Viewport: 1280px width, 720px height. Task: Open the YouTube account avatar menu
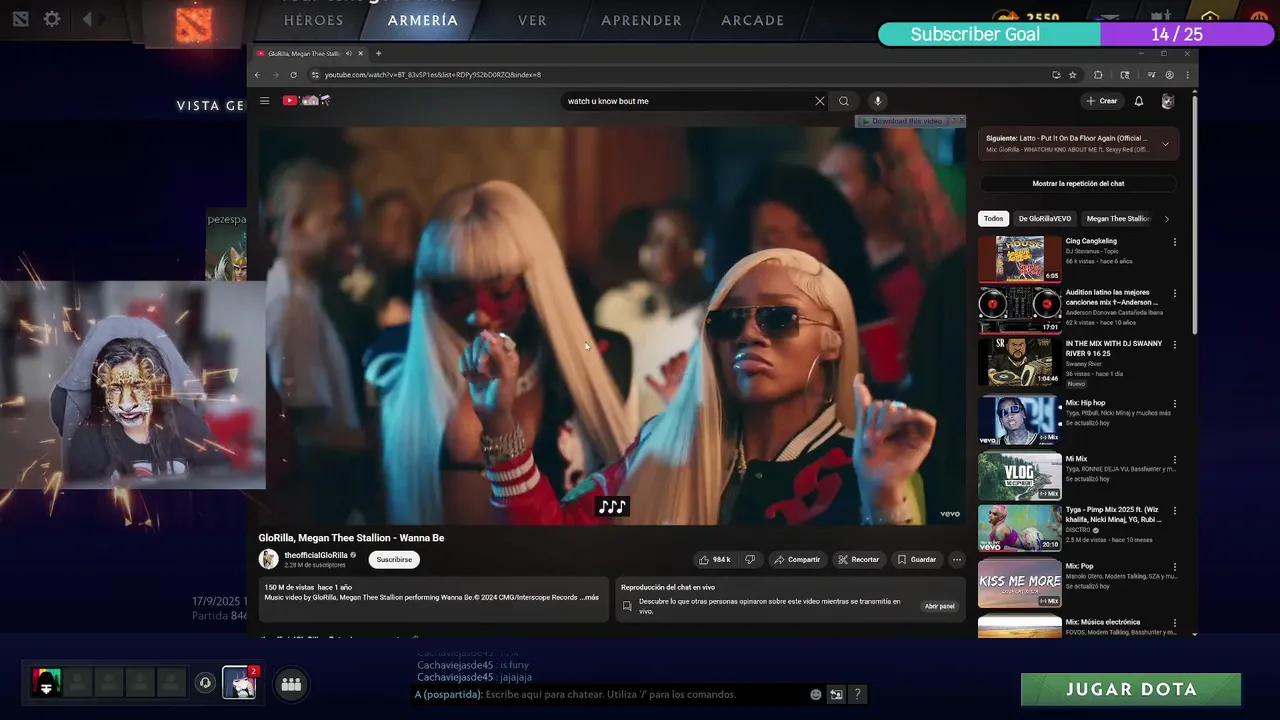click(1167, 101)
